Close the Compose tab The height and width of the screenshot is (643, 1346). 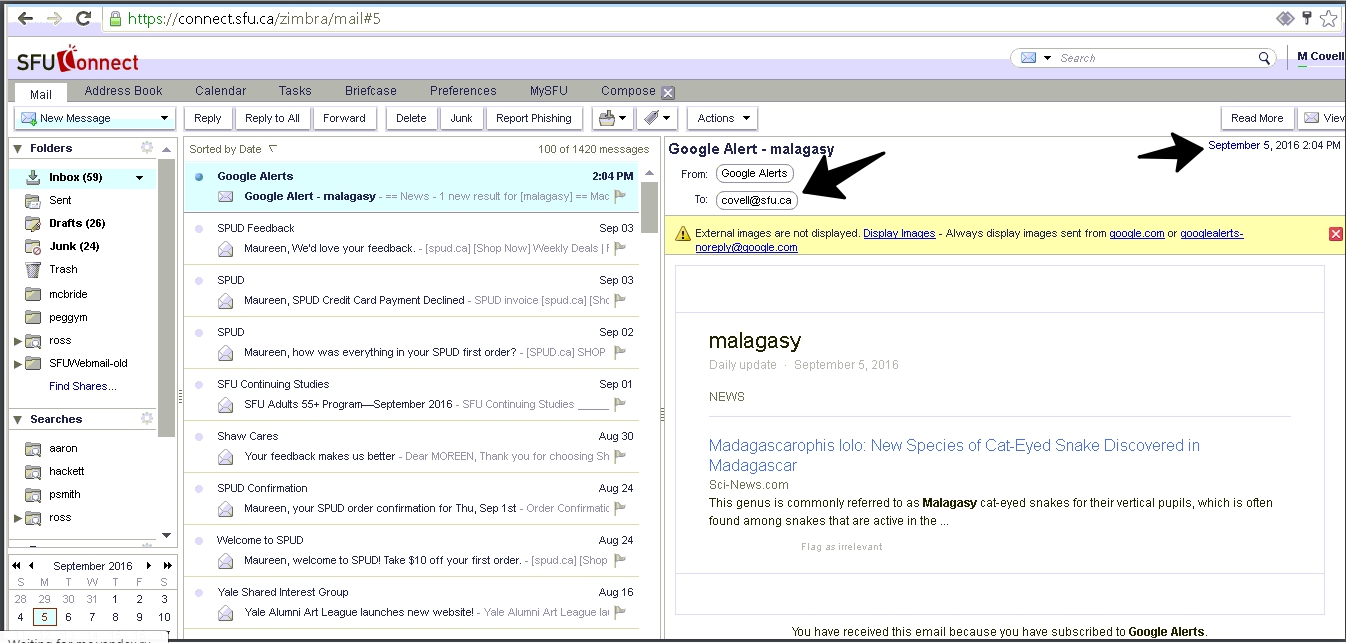[x=668, y=92]
